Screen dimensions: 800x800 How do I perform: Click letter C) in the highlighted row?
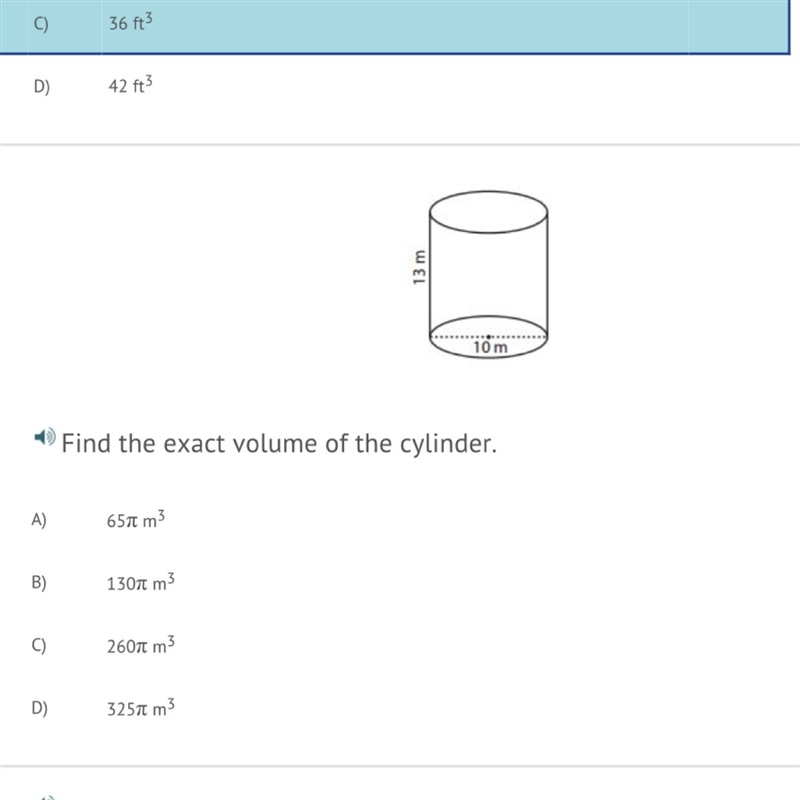(x=41, y=24)
